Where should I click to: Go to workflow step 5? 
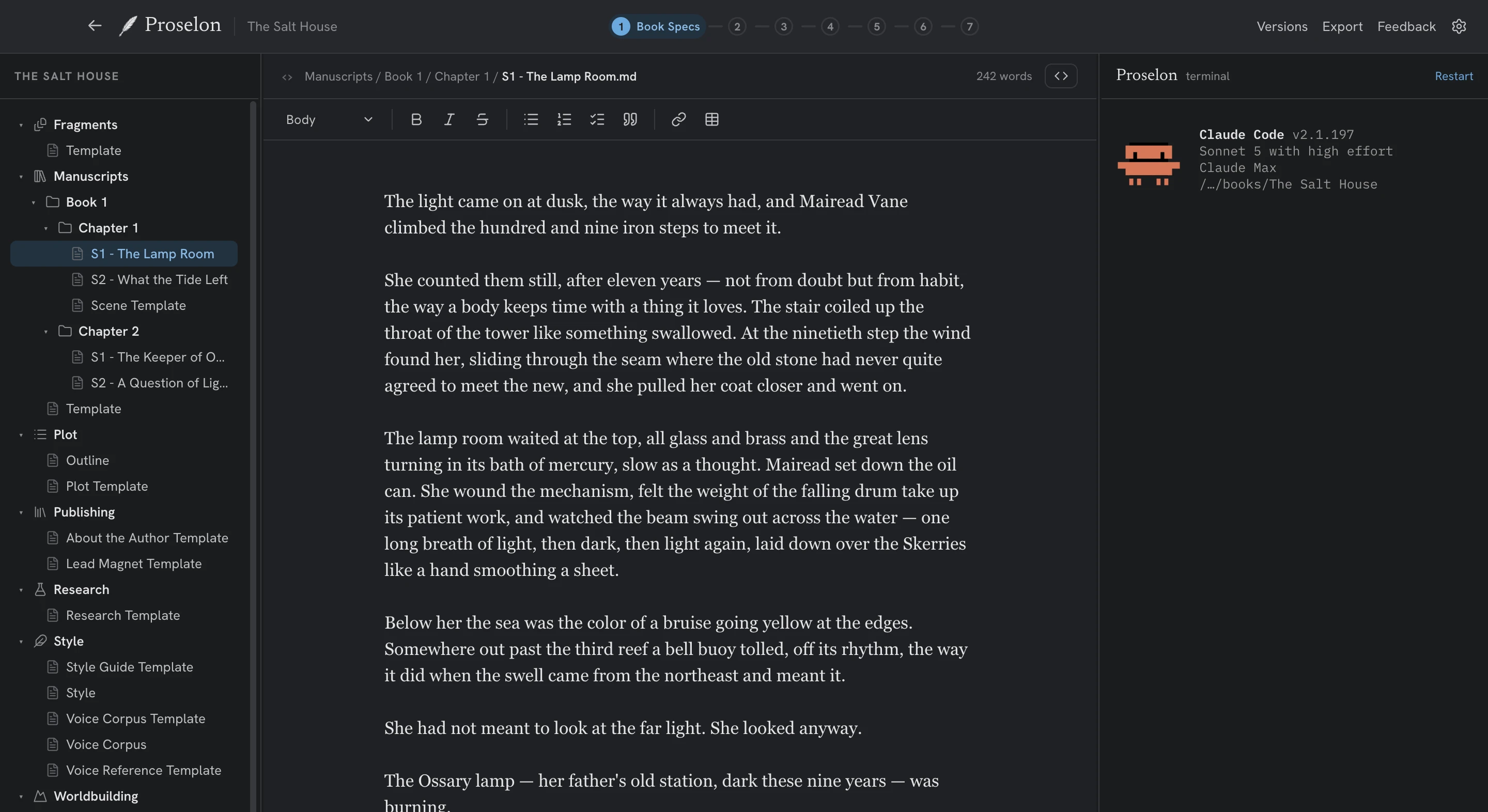pyautogui.click(x=876, y=26)
